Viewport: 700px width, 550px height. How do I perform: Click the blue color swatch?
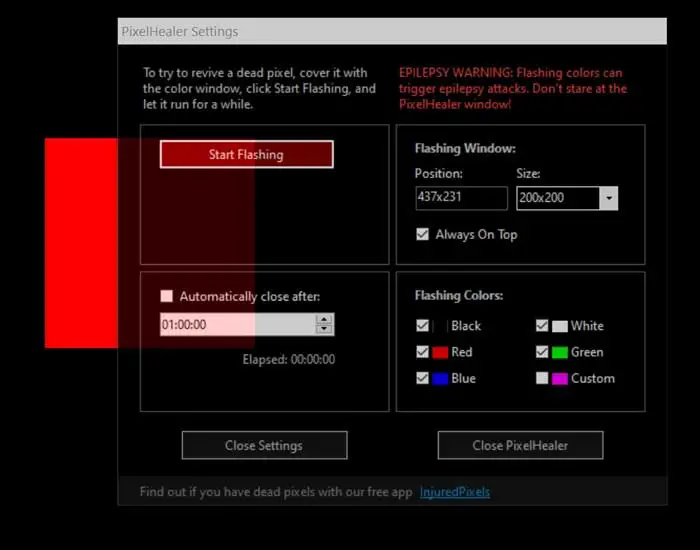[440, 379]
